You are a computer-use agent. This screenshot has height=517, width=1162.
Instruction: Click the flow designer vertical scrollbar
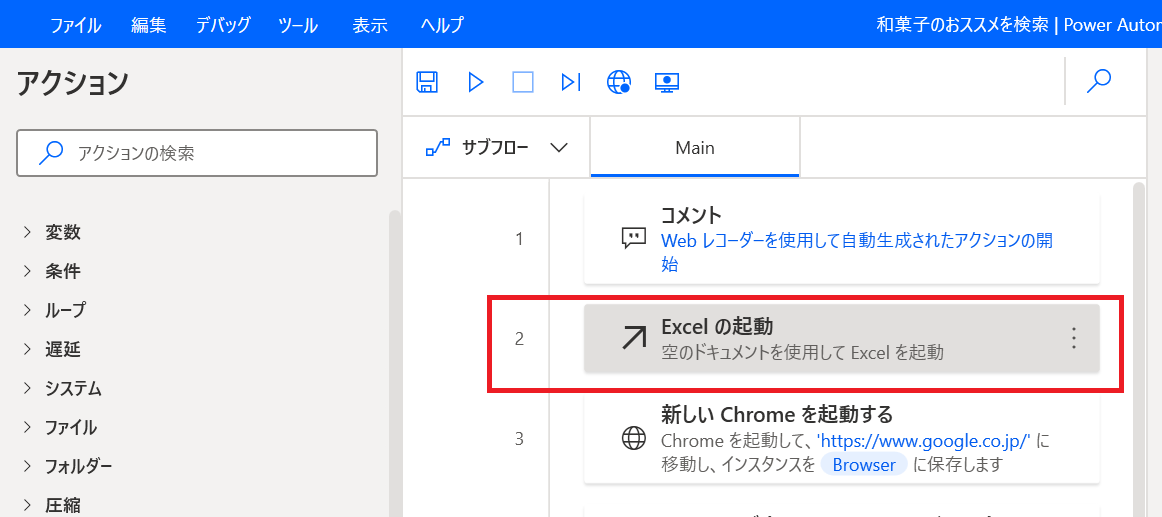click(1140, 348)
